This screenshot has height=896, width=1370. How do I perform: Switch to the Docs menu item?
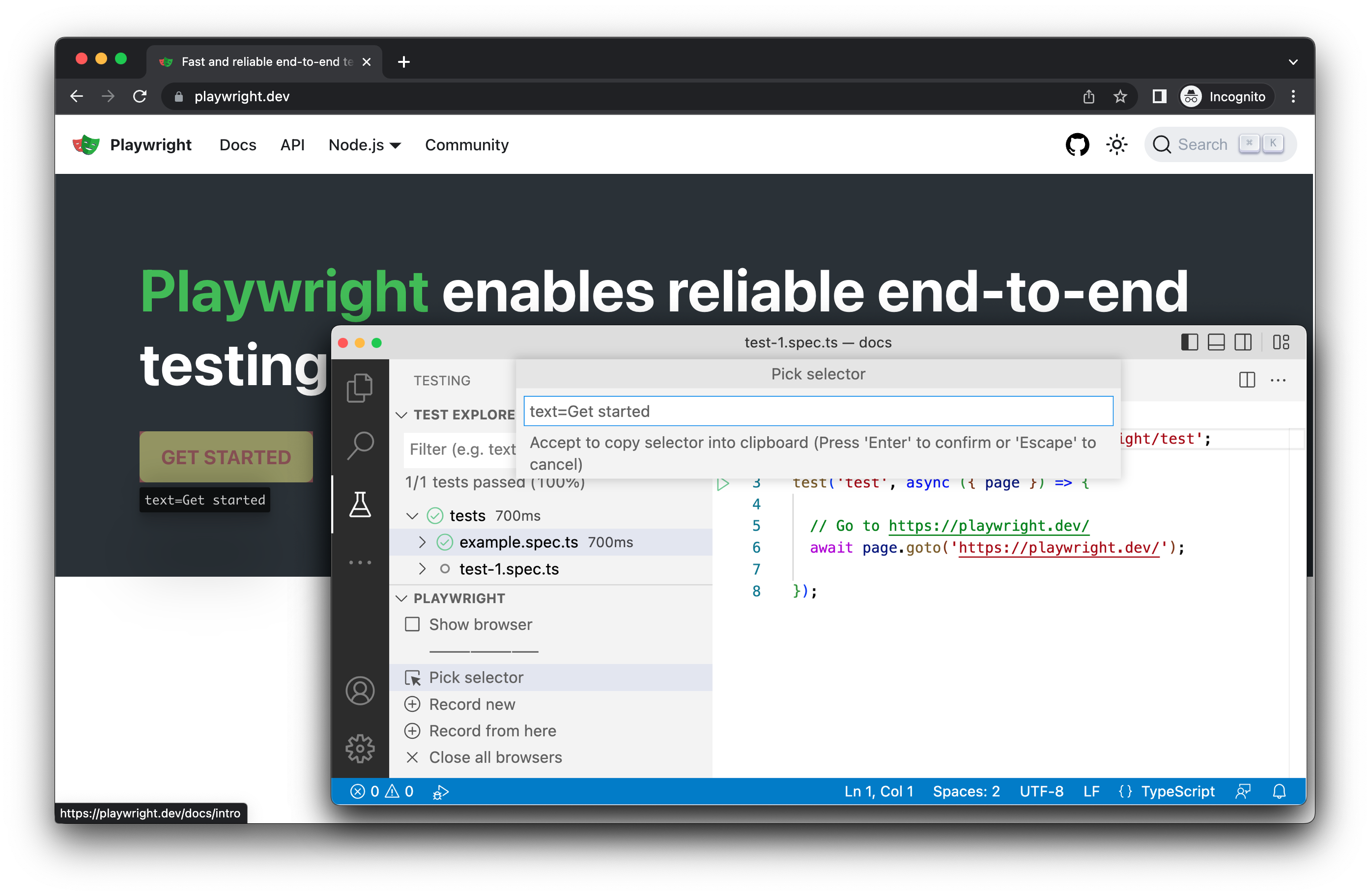[x=237, y=145]
